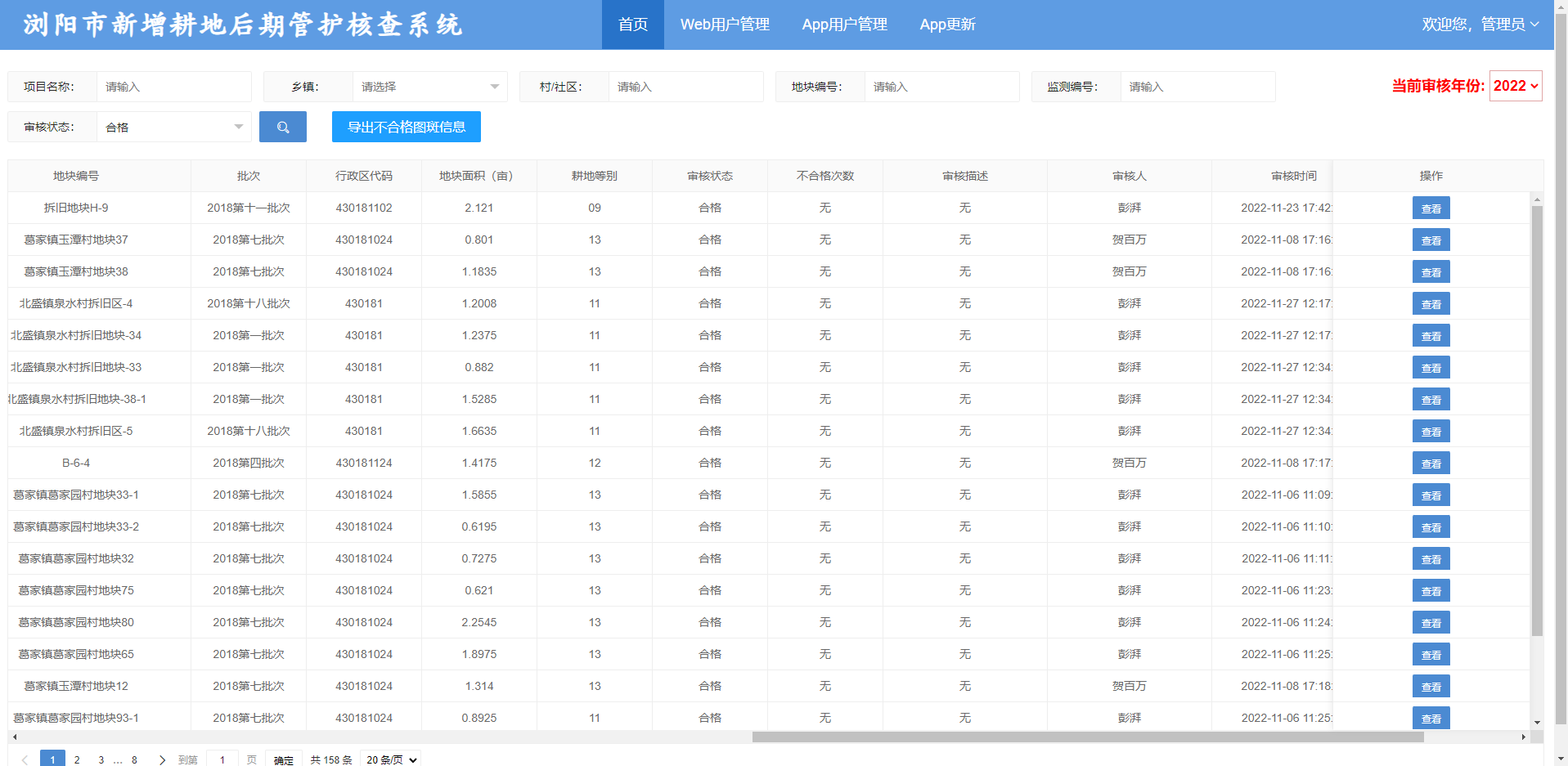Click title 浏阳市新增耕地后期管护核查系统
This screenshot has width=1568, height=766.
[243, 25]
